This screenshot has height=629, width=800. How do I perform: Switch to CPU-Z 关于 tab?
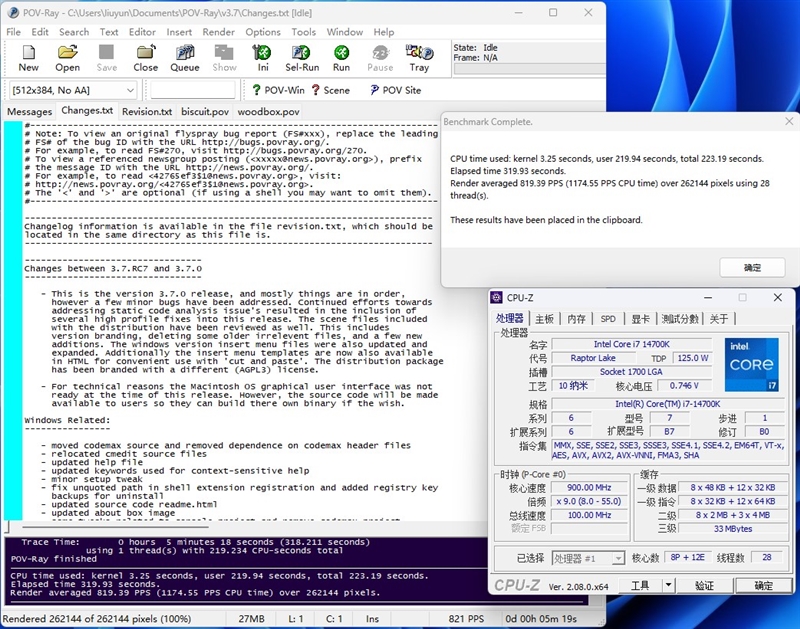(719, 319)
